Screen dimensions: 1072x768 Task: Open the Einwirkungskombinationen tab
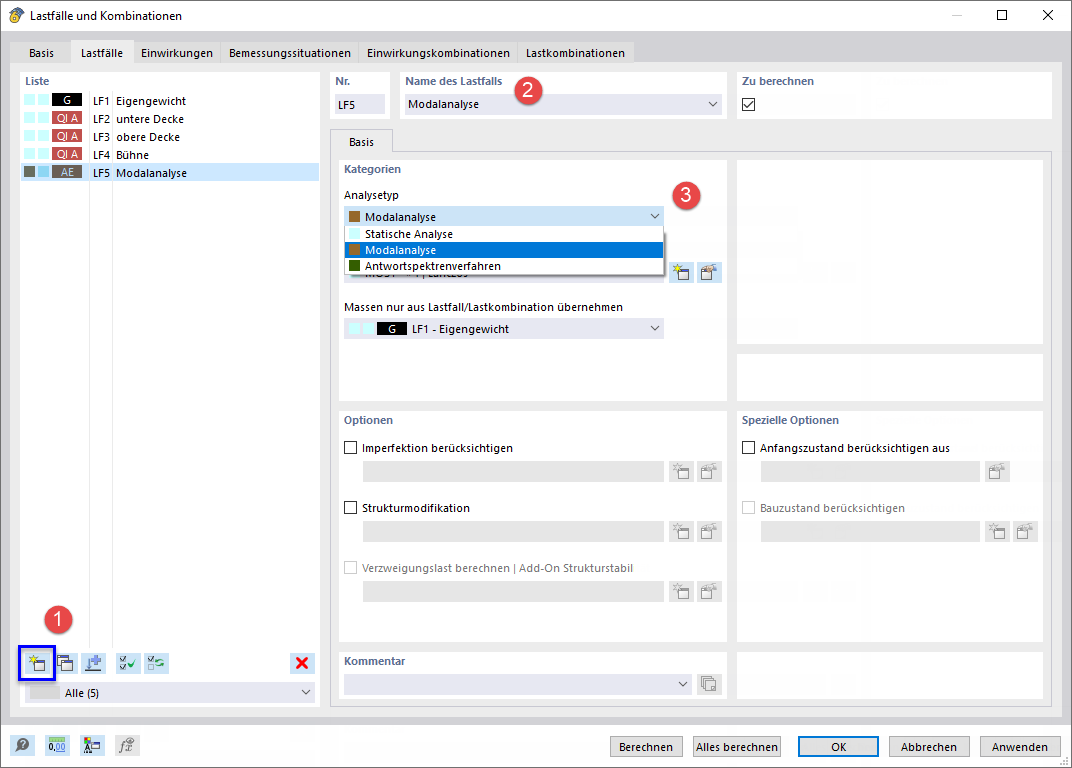click(x=438, y=53)
